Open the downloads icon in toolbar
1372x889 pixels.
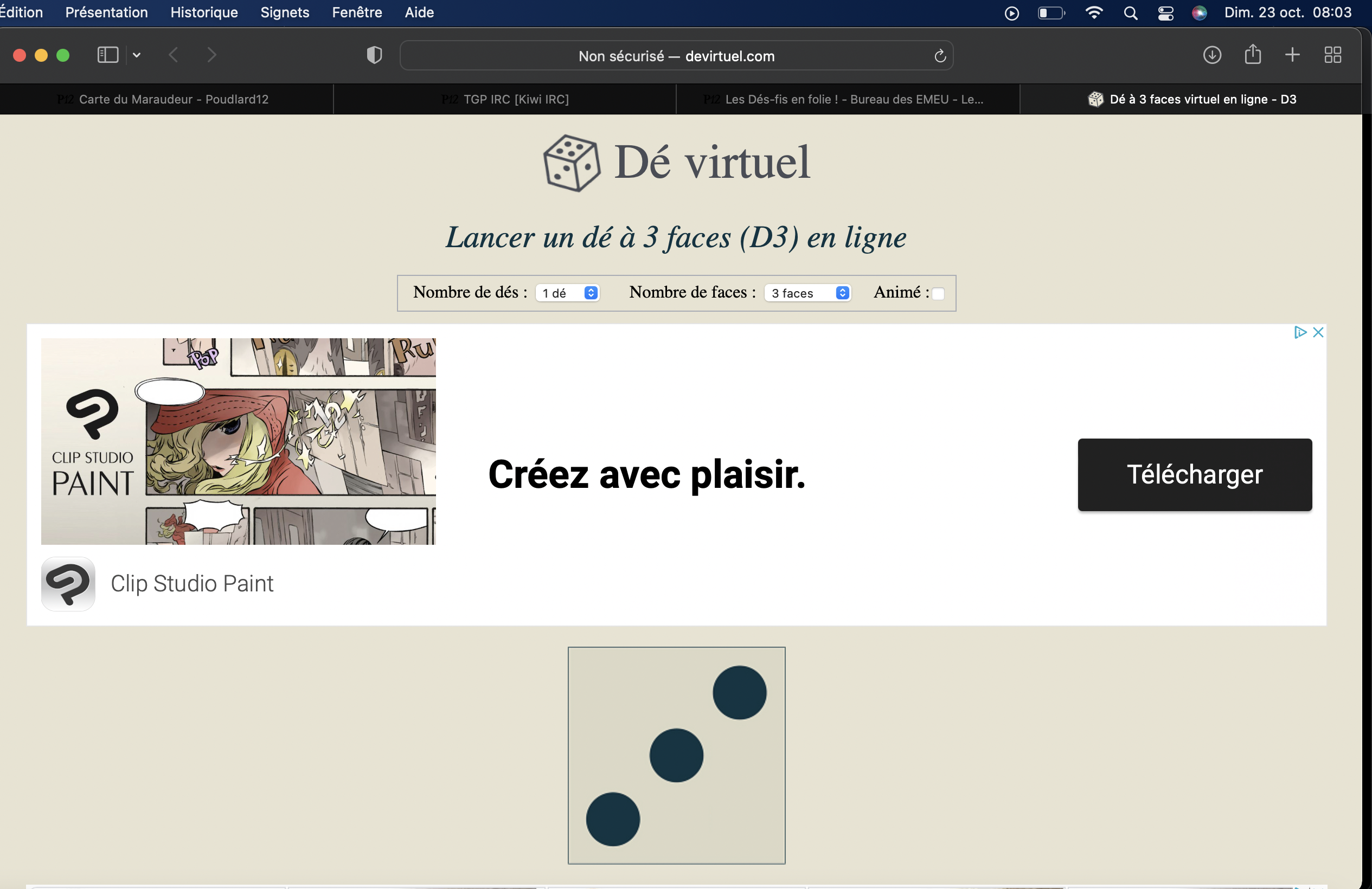(x=1211, y=55)
